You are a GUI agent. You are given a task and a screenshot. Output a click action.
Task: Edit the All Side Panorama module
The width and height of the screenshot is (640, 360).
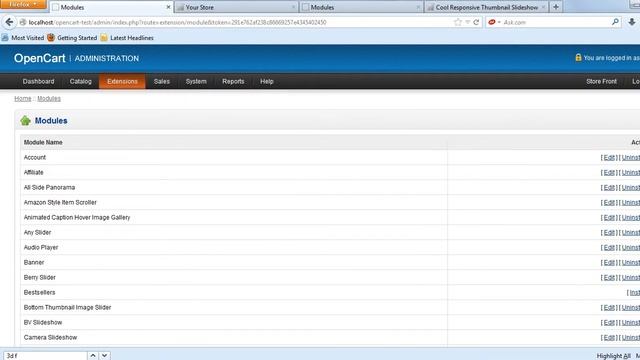click(x=609, y=188)
